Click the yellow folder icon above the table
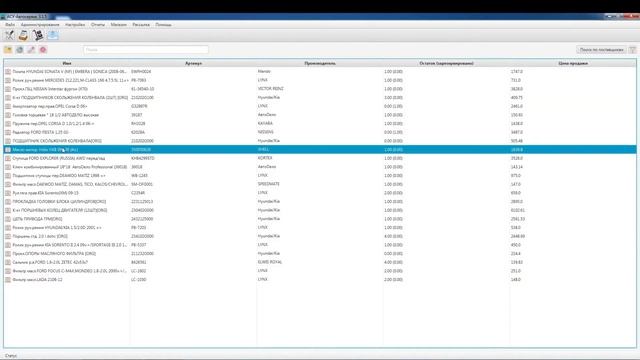This screenshot has height=360, width=640. point(8,50)
